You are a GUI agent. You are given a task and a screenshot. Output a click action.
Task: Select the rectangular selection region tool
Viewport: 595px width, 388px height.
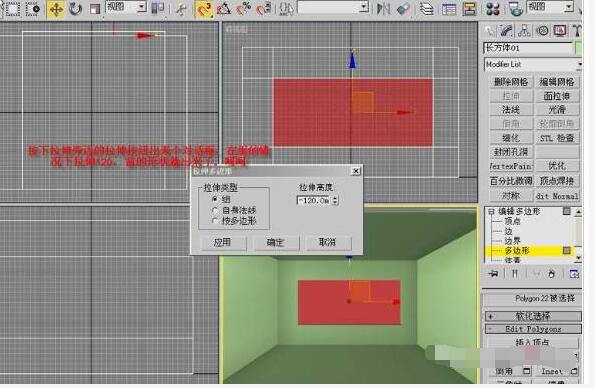(12, 8)
